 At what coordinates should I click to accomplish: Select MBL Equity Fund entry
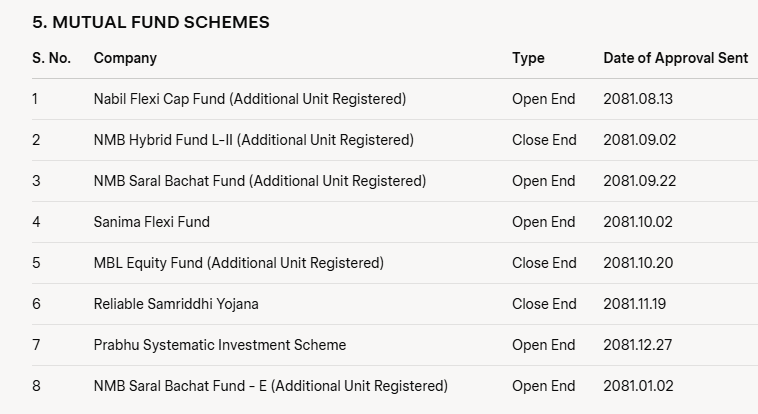(x=239, y=263)
